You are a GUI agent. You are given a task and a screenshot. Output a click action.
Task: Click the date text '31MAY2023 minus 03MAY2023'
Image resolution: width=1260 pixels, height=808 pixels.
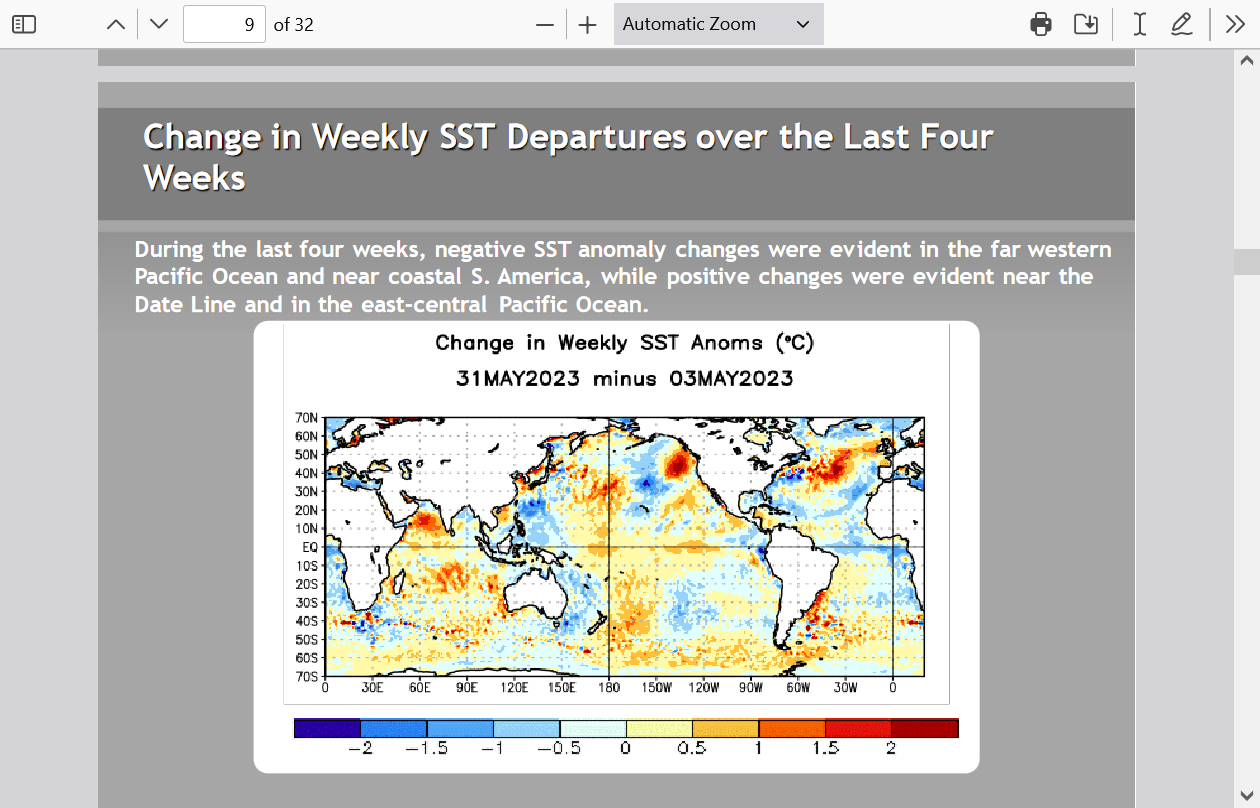(625, 378)
